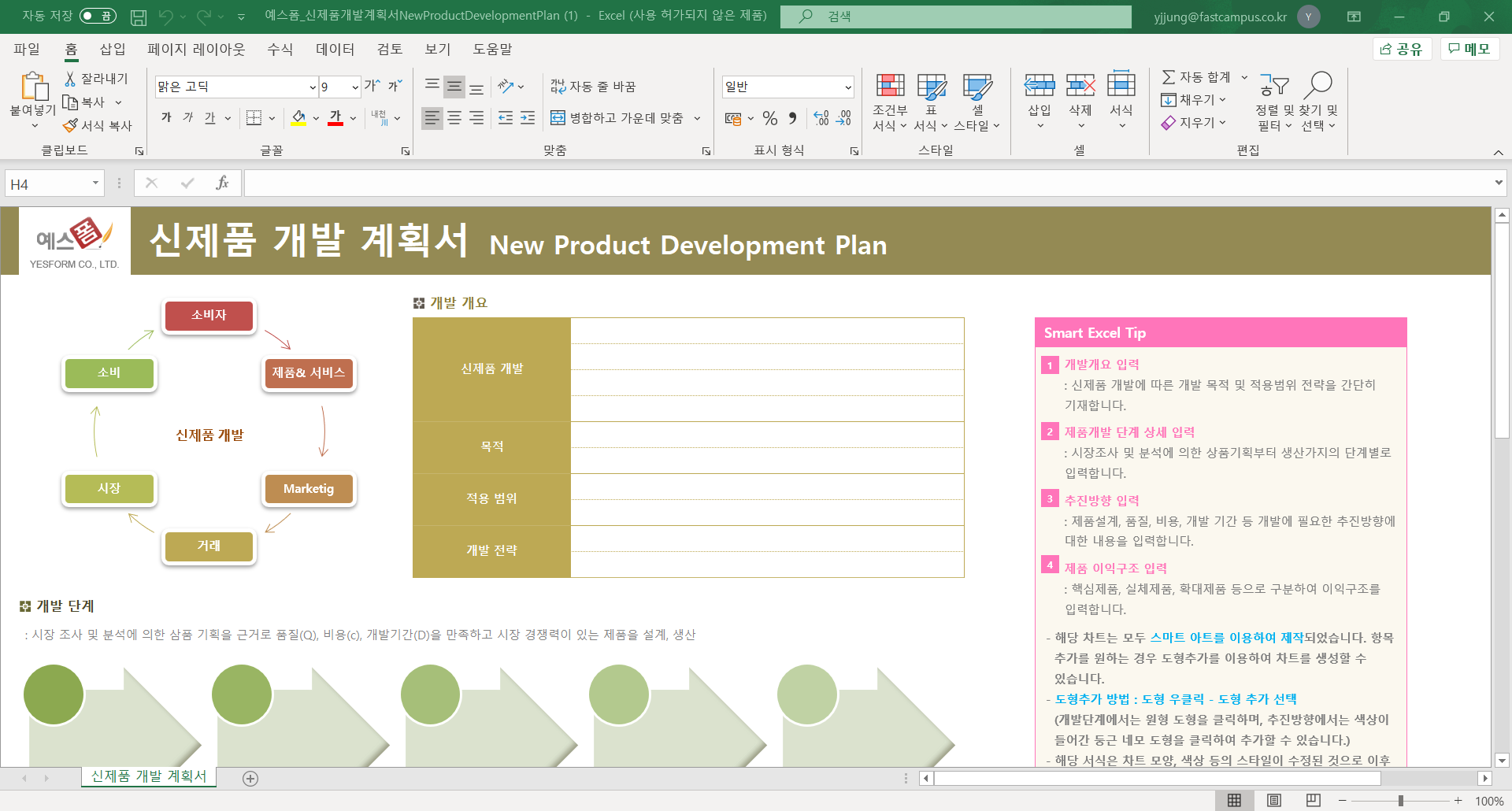Click the Comments (메모) button
1512x811 pixels.
point(1469,49)
